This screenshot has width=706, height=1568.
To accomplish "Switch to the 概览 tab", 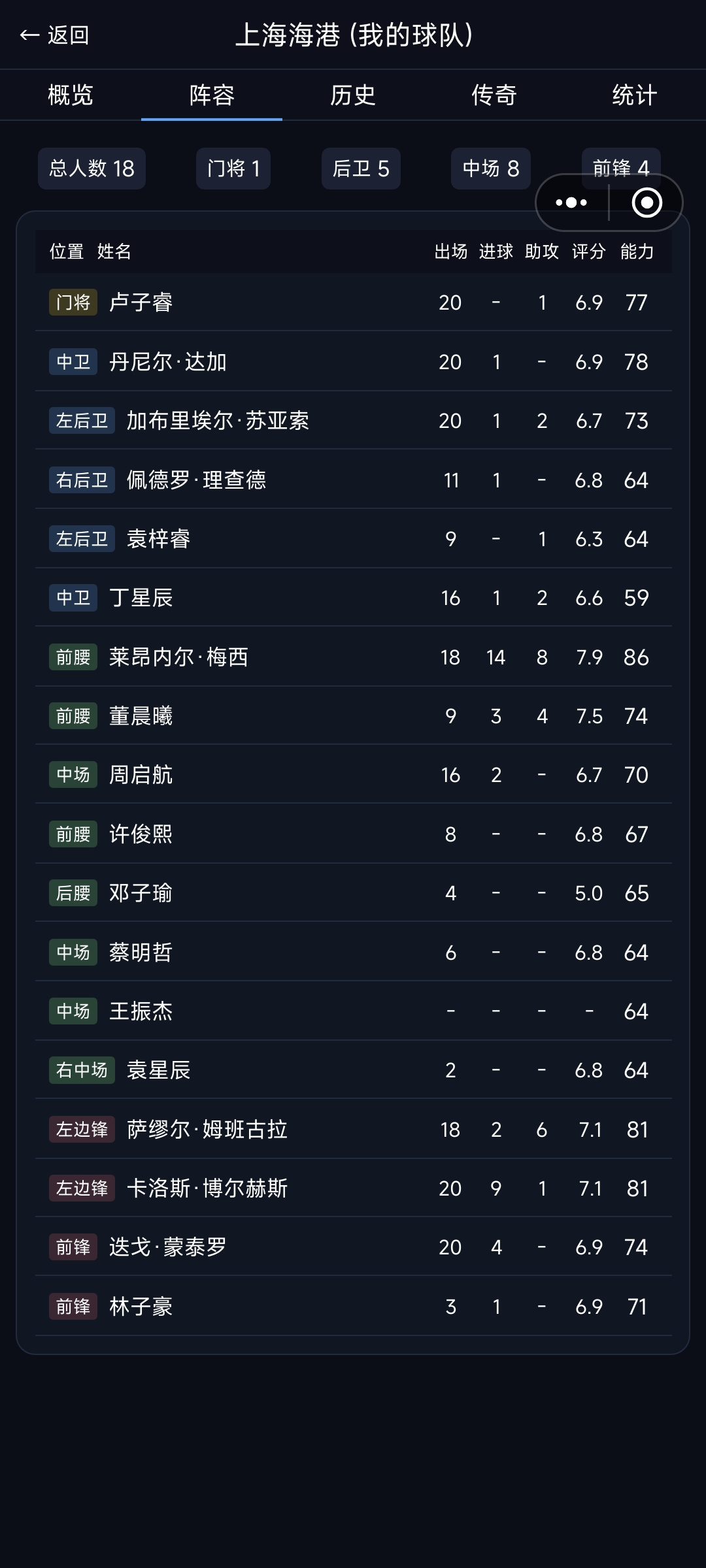I will pos(71,95).
